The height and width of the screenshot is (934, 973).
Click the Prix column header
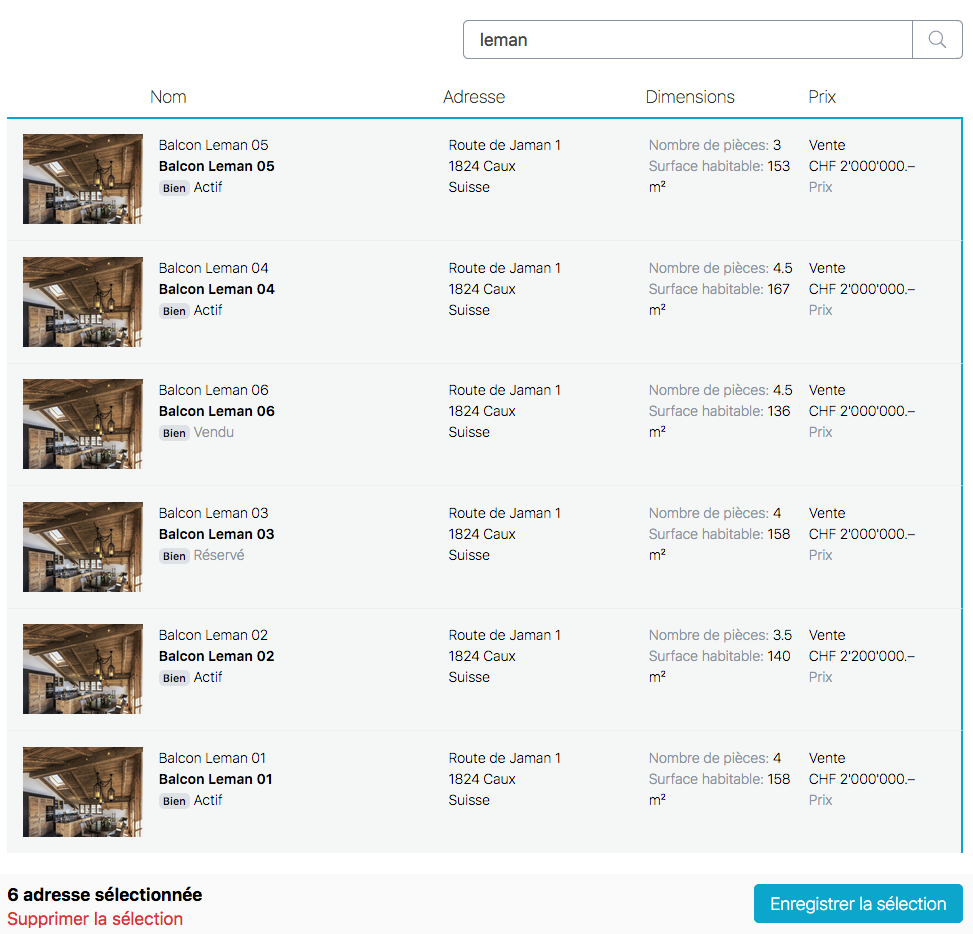pos(822,97)
